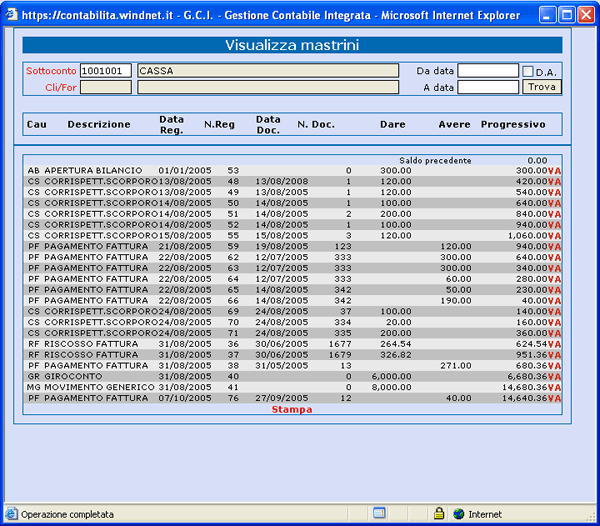Click the CASSA description field

pos(268,71)
